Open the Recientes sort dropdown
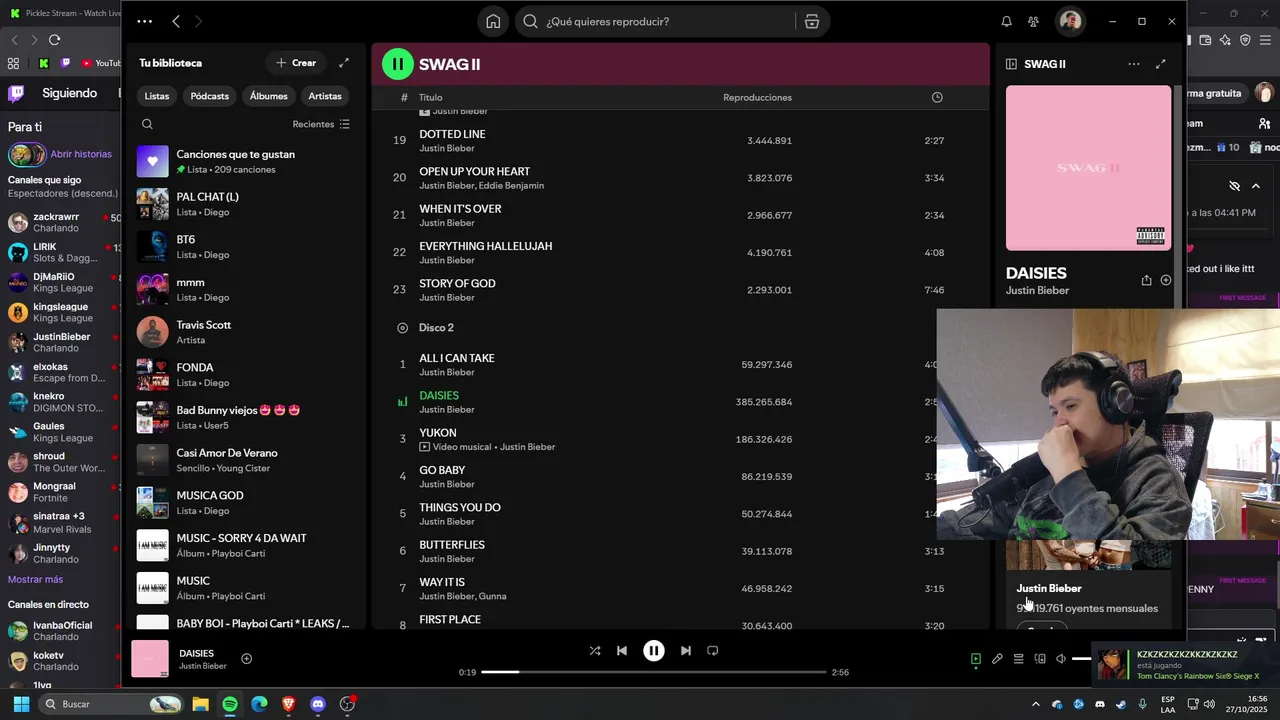The height and width of the screenshot is (720, 1280). tap(321, 124)
